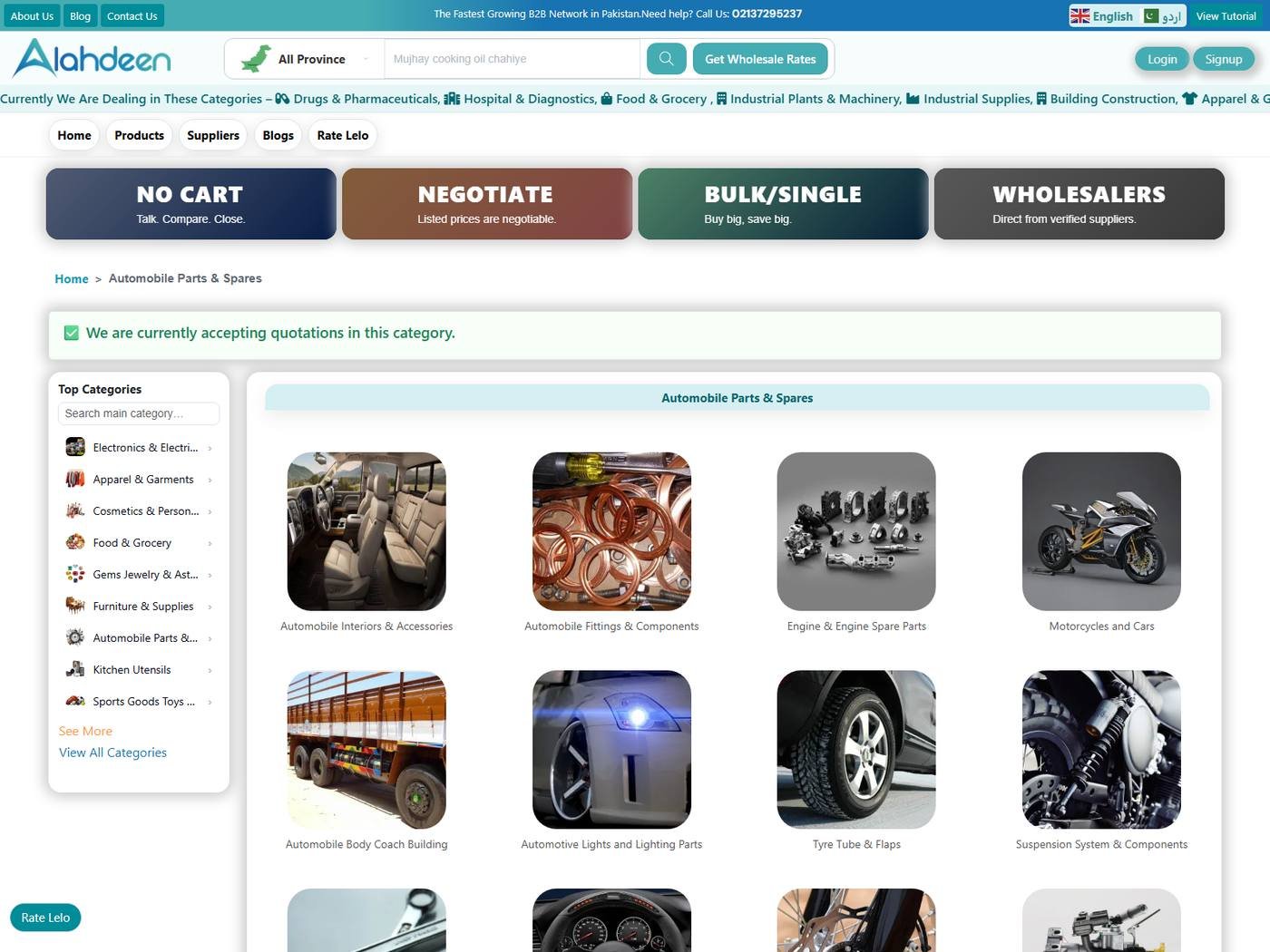The height and width of the screenshot is (952, 1270).
Task: Click floating Rate Lelo button at bottom
Action: click(45, 918)
